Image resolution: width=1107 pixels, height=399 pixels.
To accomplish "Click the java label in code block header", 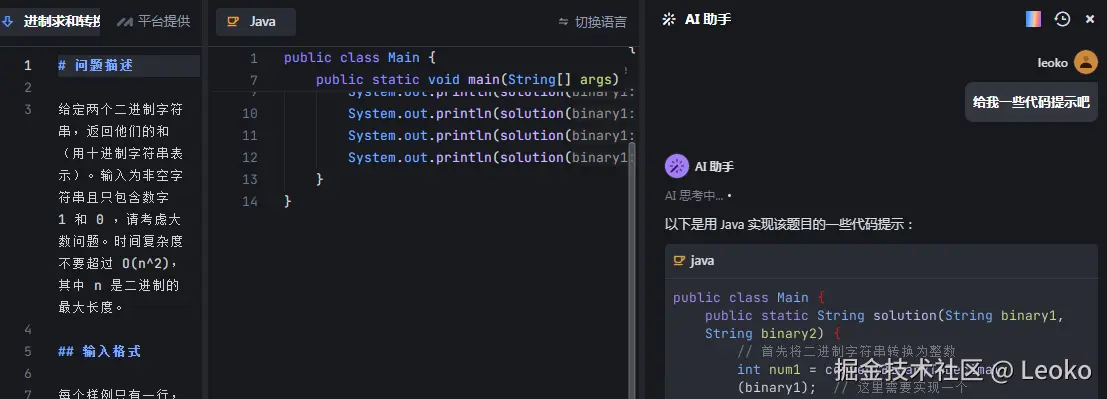I will tap(702, 261).
